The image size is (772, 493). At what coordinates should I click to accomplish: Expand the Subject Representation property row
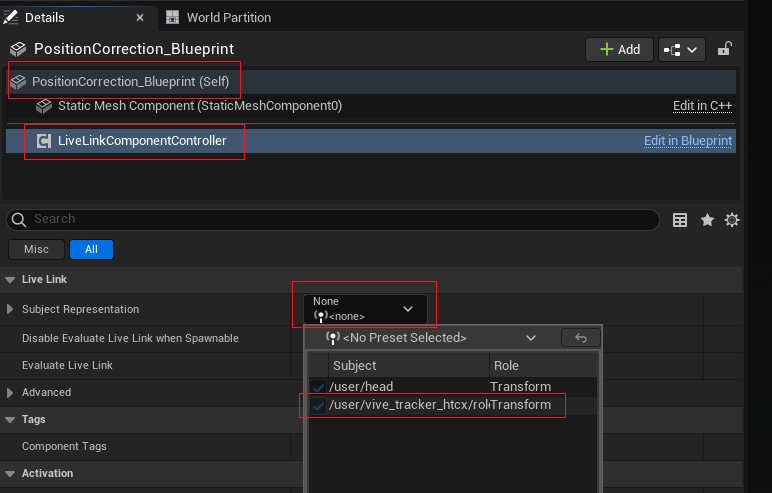[11, 310]
